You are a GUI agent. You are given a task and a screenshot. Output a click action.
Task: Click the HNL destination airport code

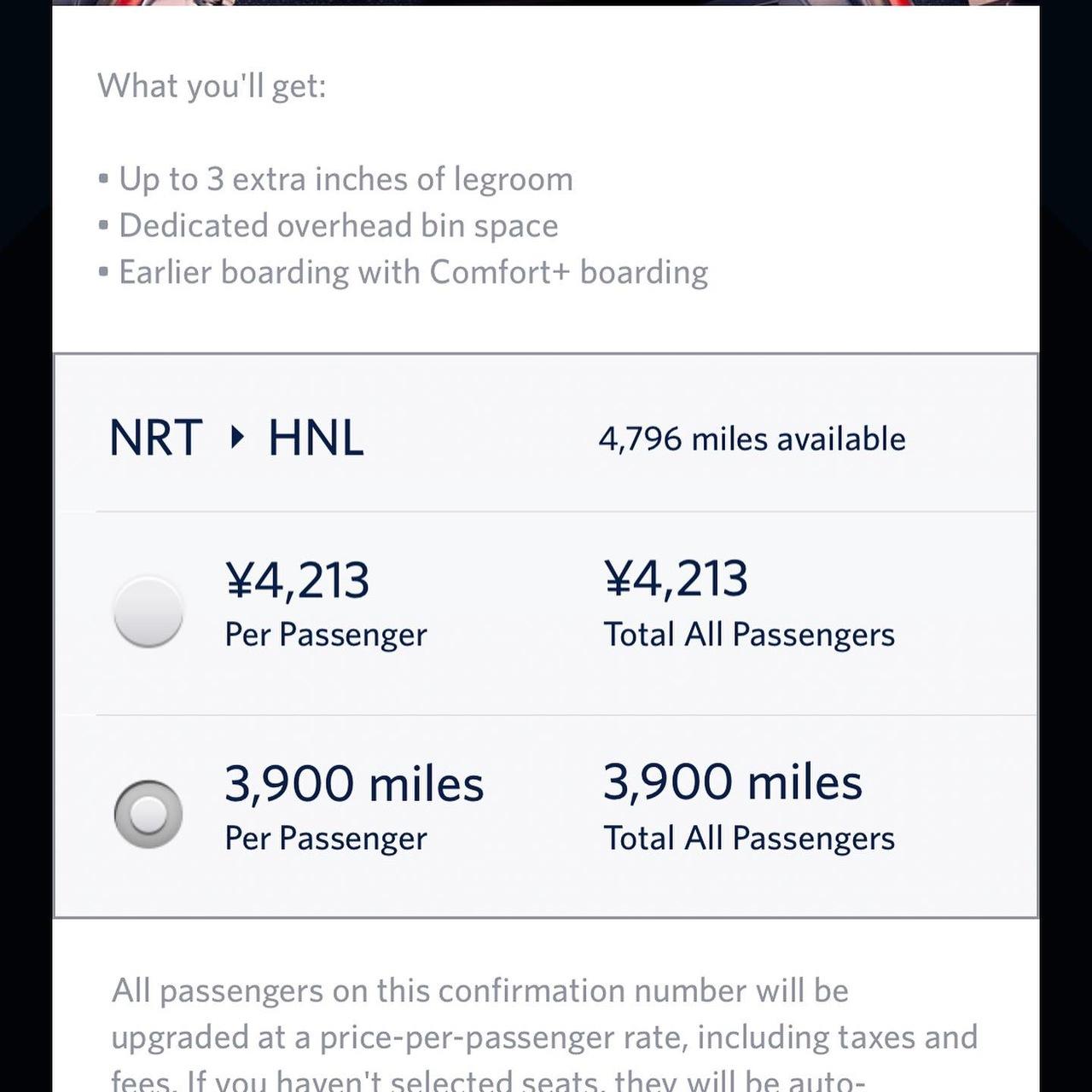coord(316,439)
